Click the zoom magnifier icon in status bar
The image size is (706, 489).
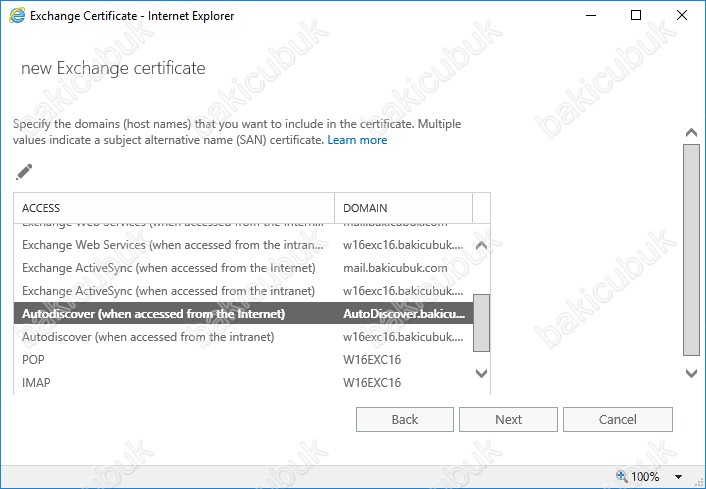622,476
